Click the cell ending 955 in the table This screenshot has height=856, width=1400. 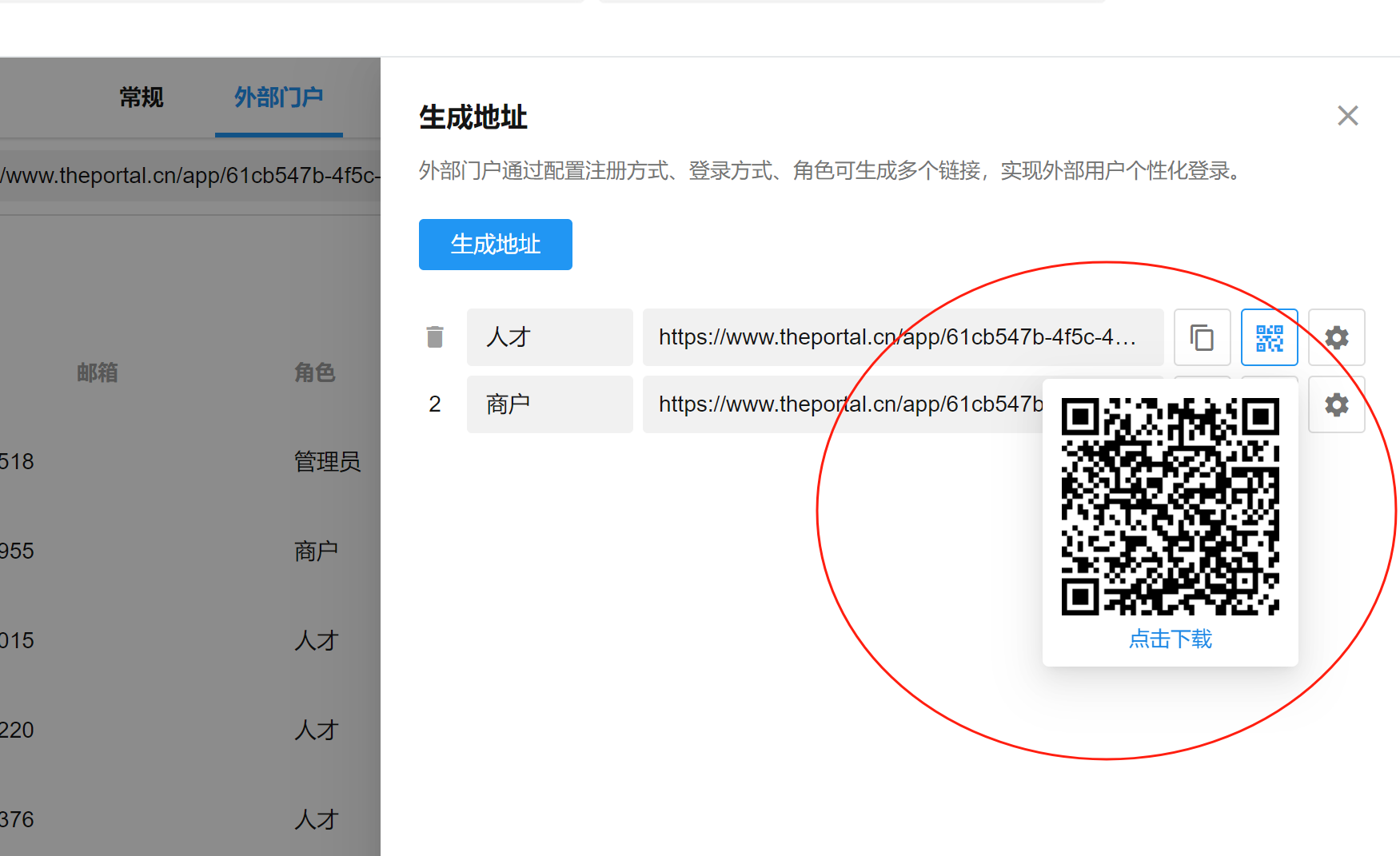point(17,551)
